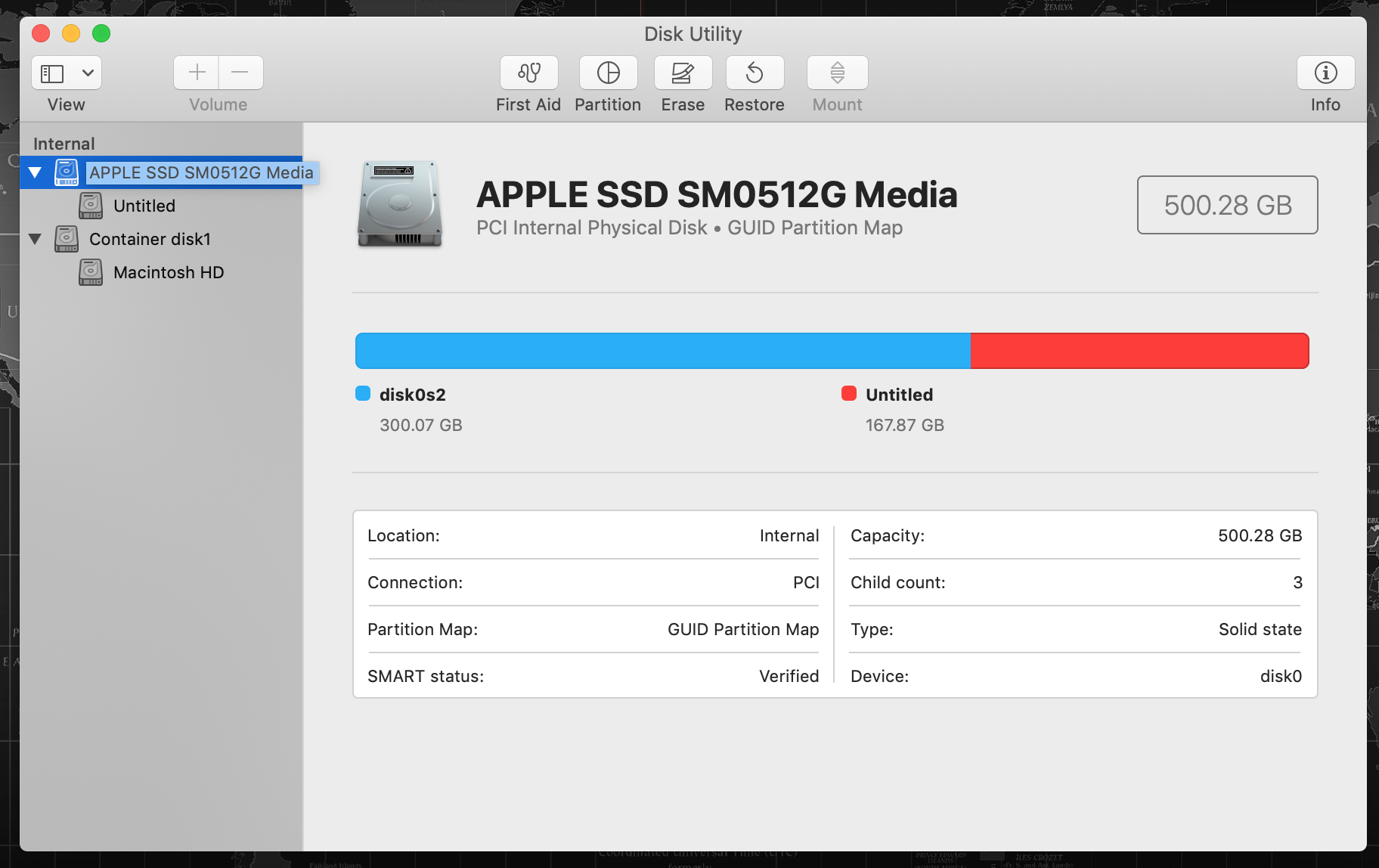Zoom window with green button
Screen dimensions: 1379x868
[101, 33]
